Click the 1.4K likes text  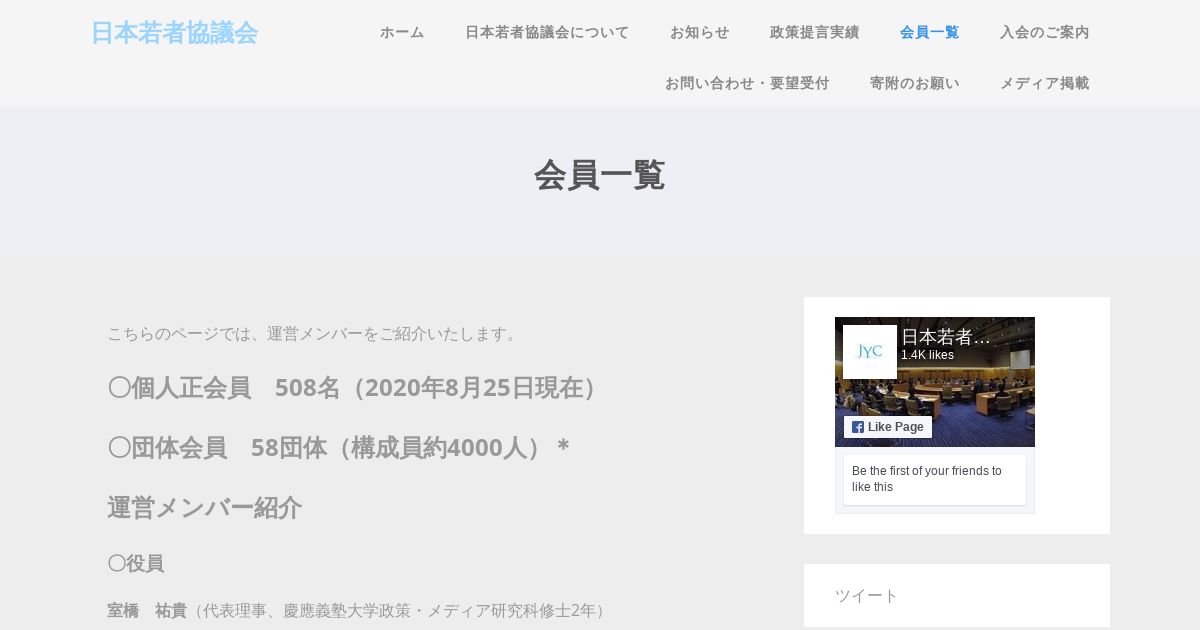click(927, 355)
